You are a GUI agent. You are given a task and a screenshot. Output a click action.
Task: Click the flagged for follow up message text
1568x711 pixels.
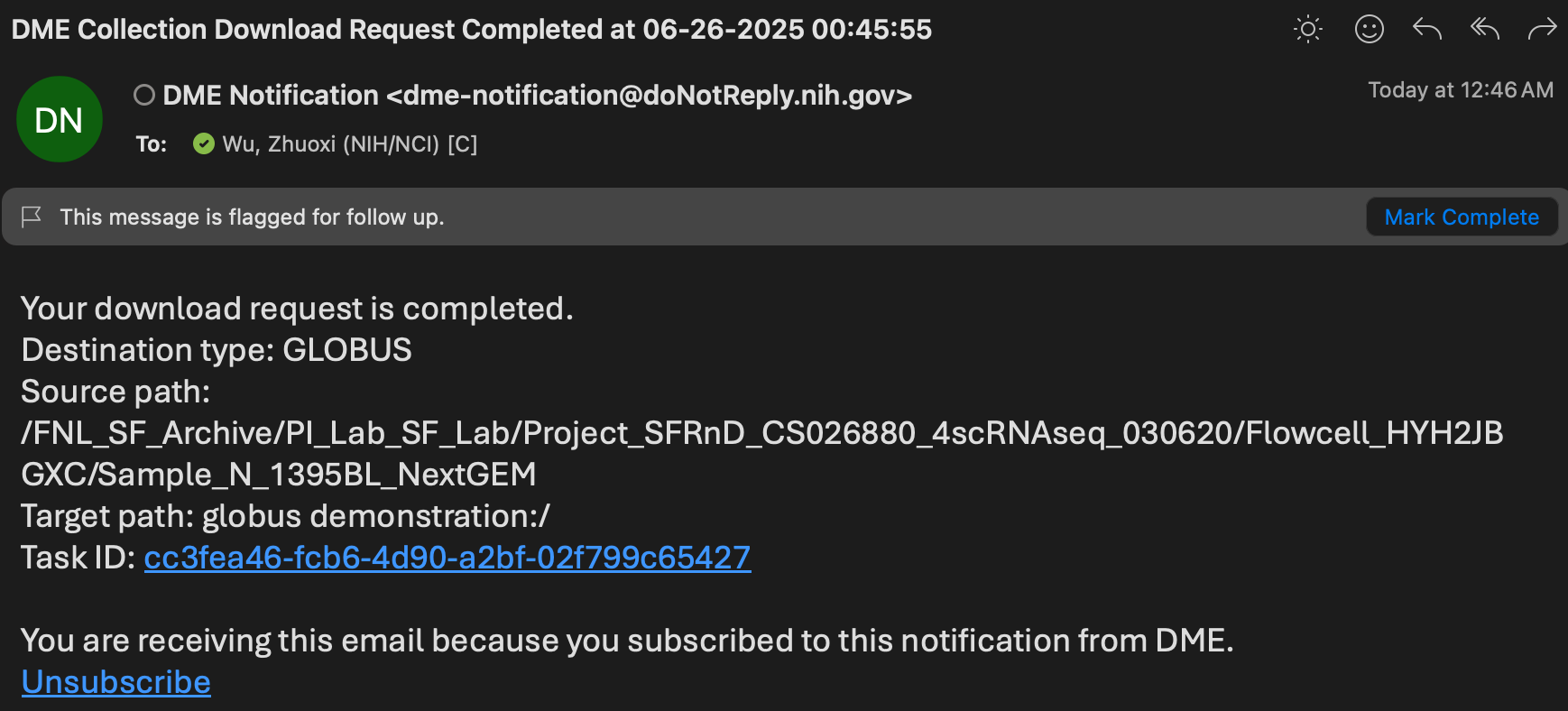252,217
